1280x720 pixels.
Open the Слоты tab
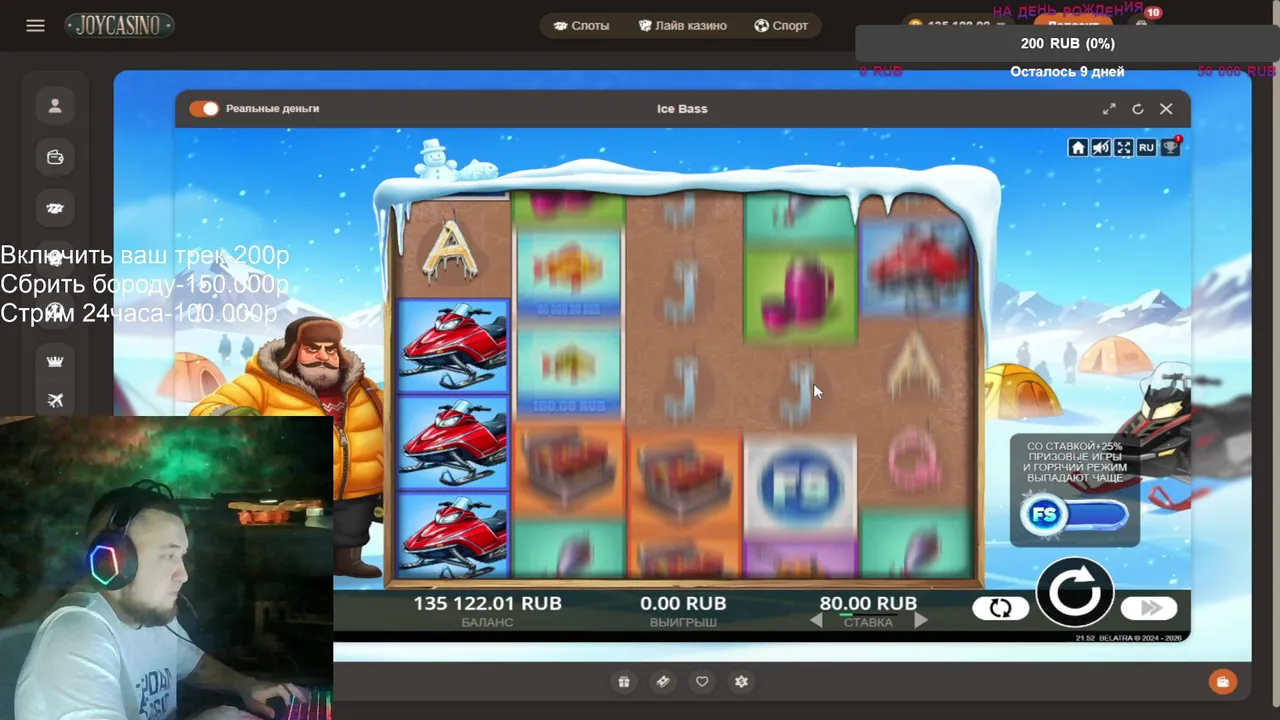(581, 26)
